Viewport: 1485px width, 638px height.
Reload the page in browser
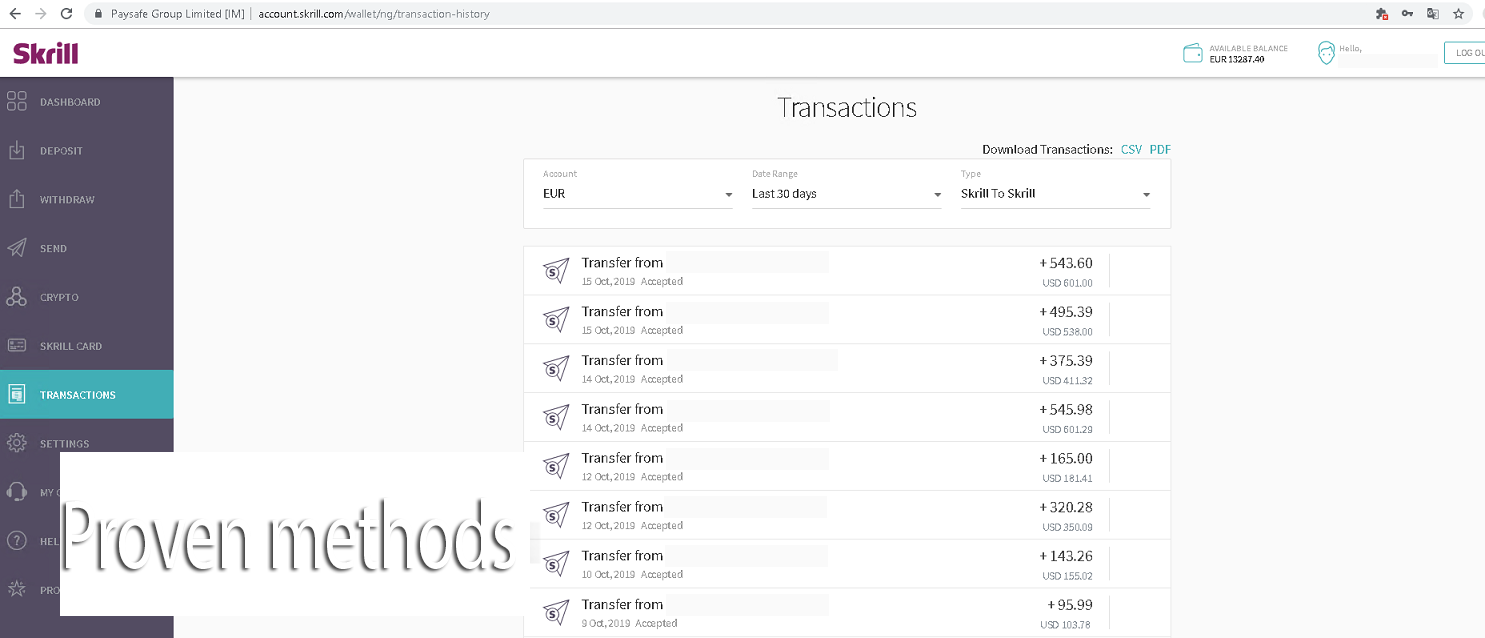[x=66, y=14]
